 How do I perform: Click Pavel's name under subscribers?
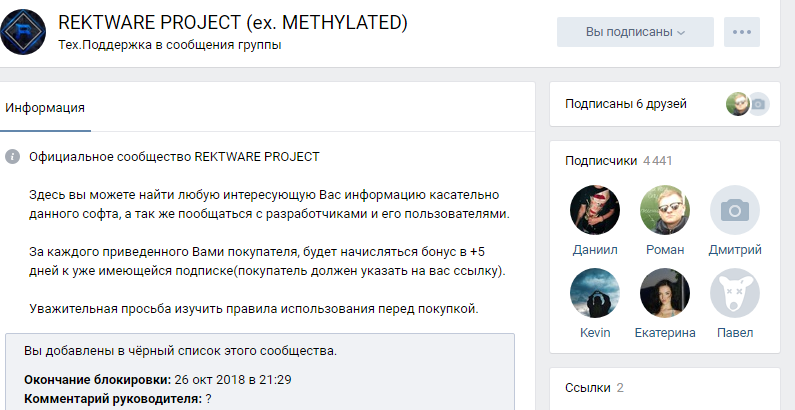[x=735, y=332]
